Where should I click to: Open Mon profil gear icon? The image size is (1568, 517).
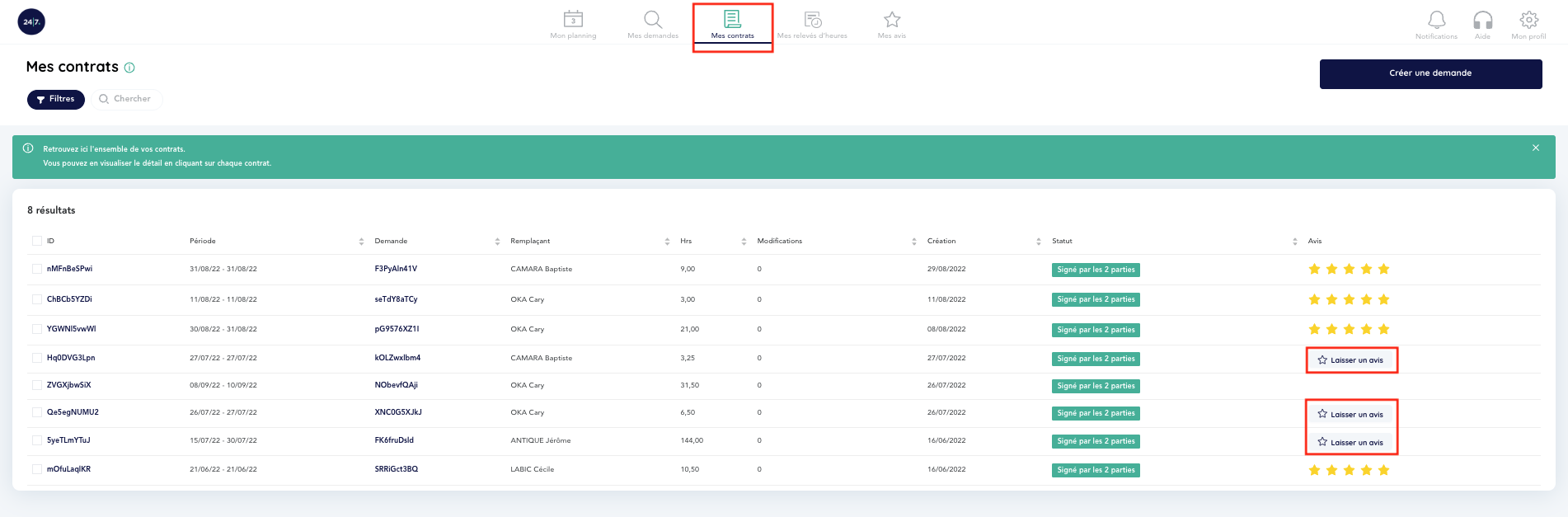coord(1528,20)
